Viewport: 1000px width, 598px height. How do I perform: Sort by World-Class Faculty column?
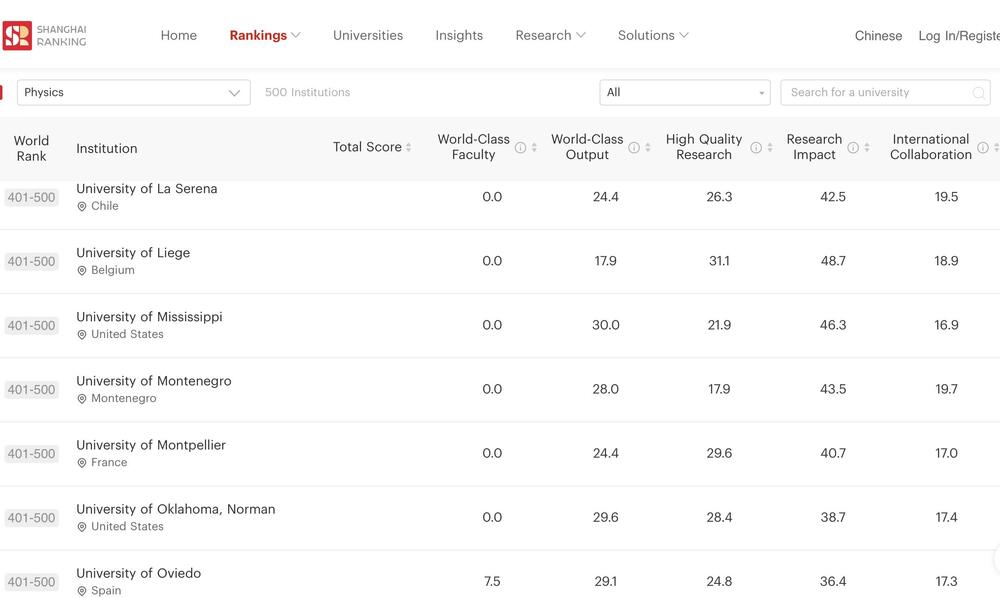[x=534, y=148]
